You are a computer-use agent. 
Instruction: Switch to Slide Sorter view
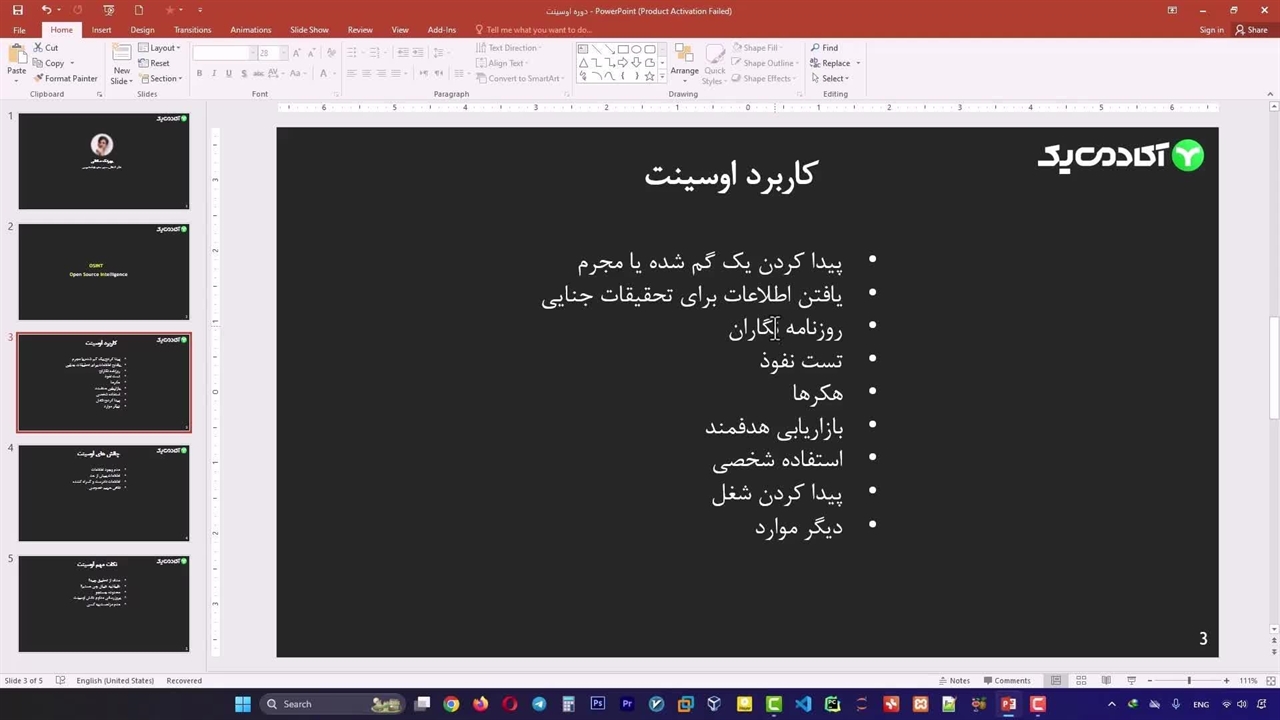click(x=1081, y=681)
